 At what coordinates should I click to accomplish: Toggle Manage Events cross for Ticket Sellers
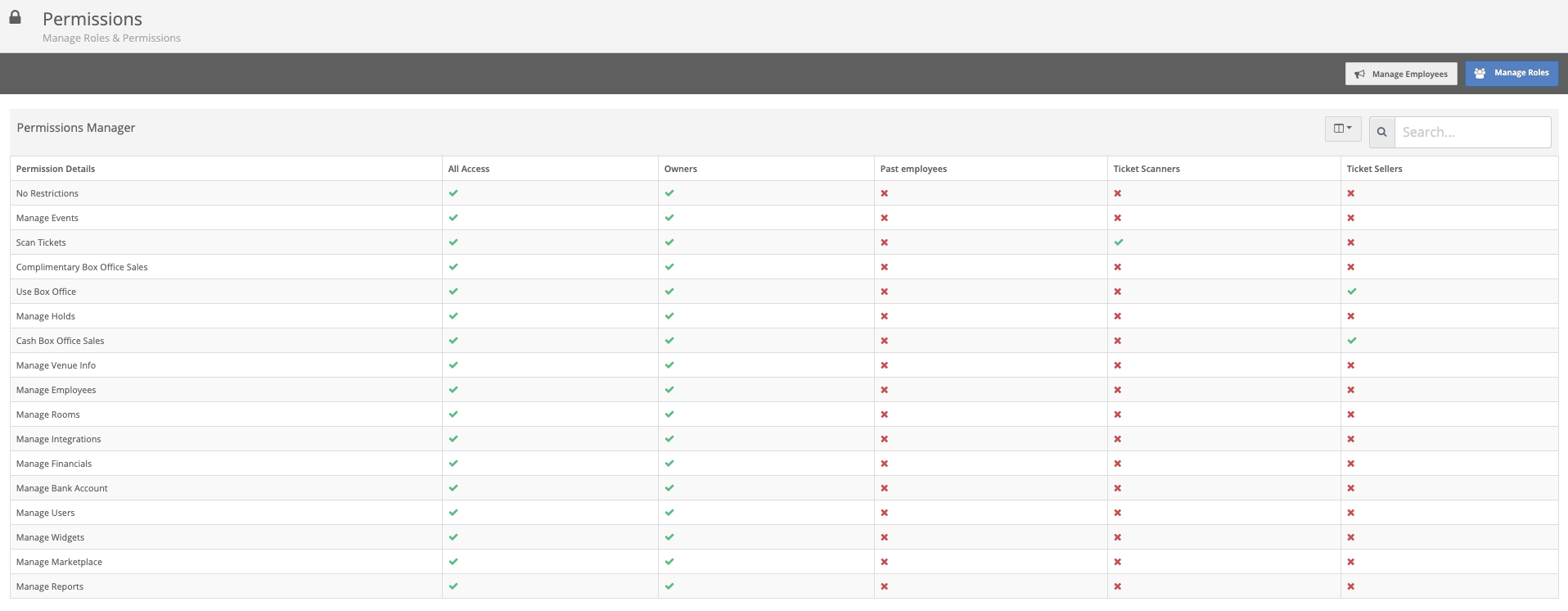click(x=1351, y=218)
